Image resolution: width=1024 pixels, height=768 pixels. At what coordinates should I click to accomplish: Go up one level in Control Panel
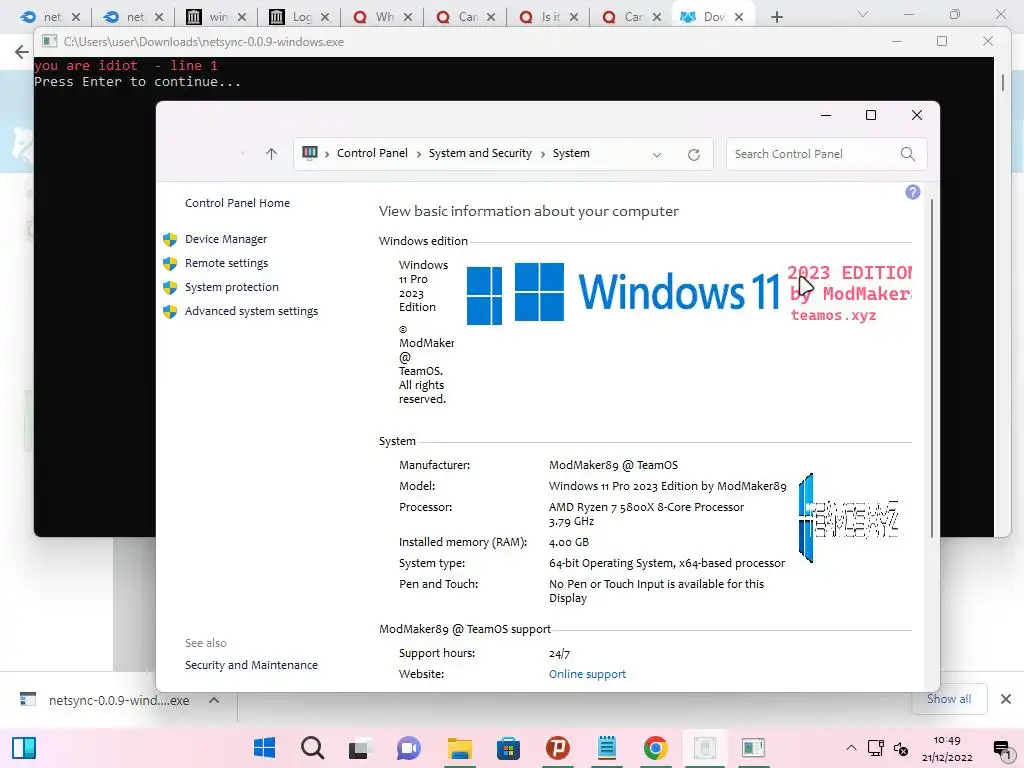coord(272,154)
